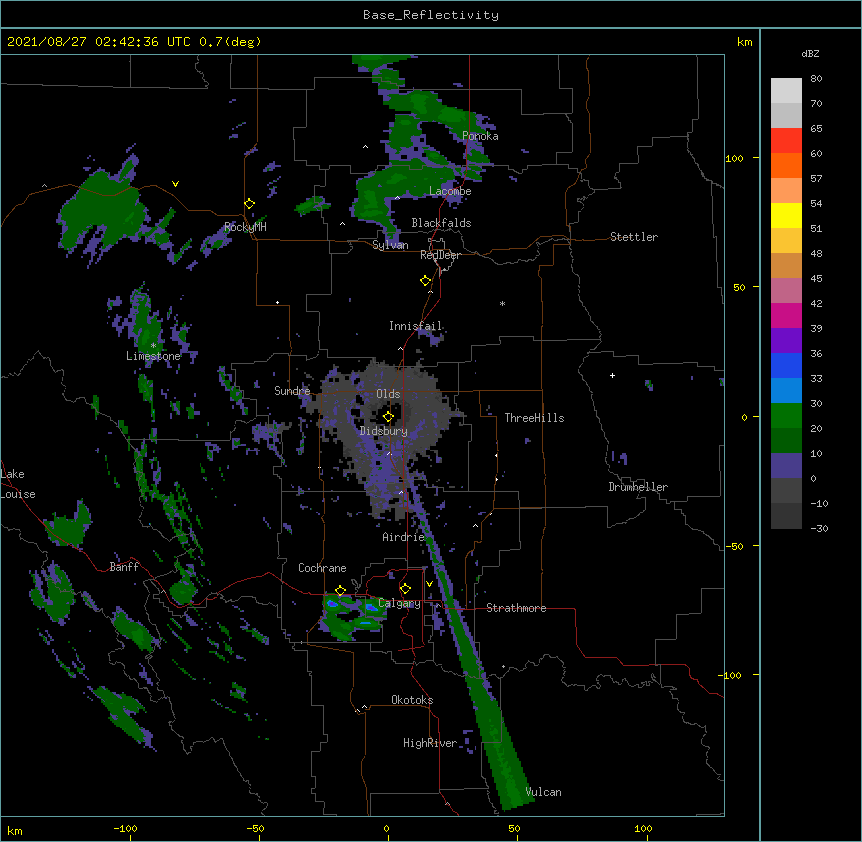Click the 39 dBZ purple legend swatch

click(786, 340)
